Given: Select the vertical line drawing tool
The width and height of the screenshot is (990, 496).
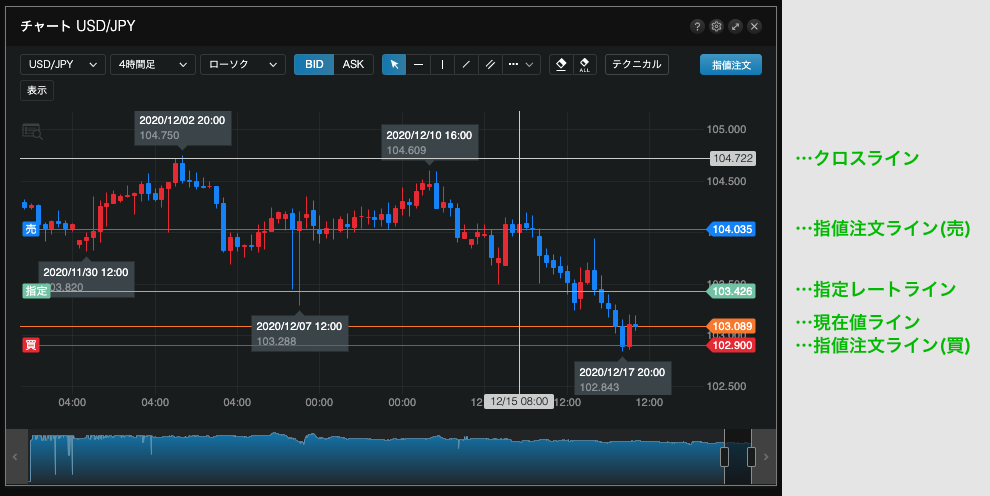Looking at the screenshot, I should 442,64.
